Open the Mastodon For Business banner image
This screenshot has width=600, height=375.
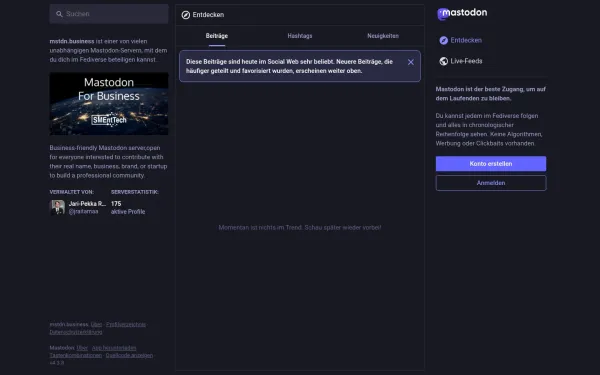[109, 104]
